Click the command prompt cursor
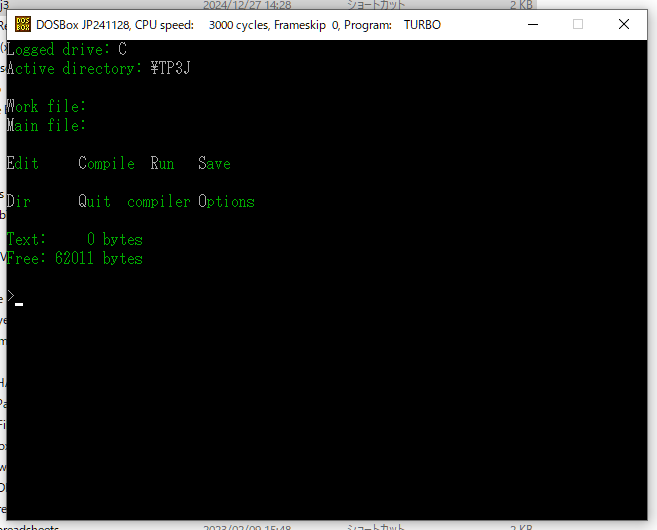This screenshot has height=530, width=657. pyautogui.click(x=19, y=304)
